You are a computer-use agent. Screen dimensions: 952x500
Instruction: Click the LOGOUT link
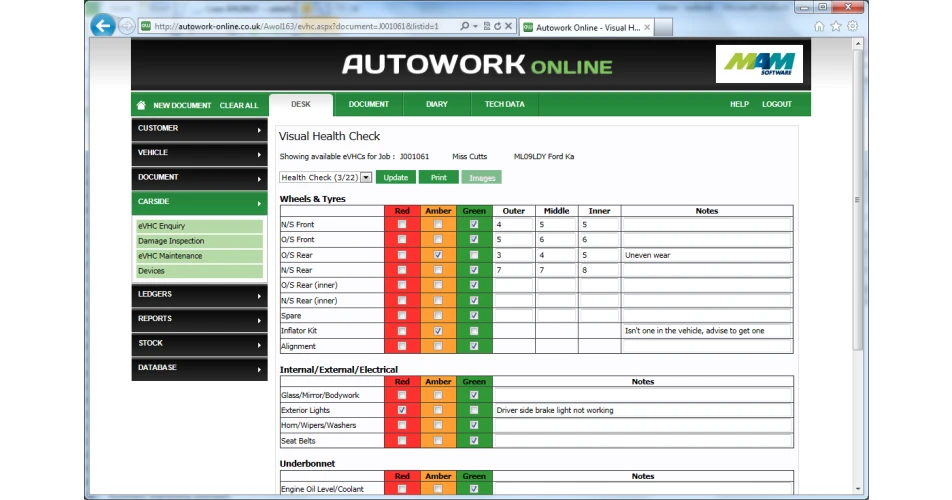[777, 104]
